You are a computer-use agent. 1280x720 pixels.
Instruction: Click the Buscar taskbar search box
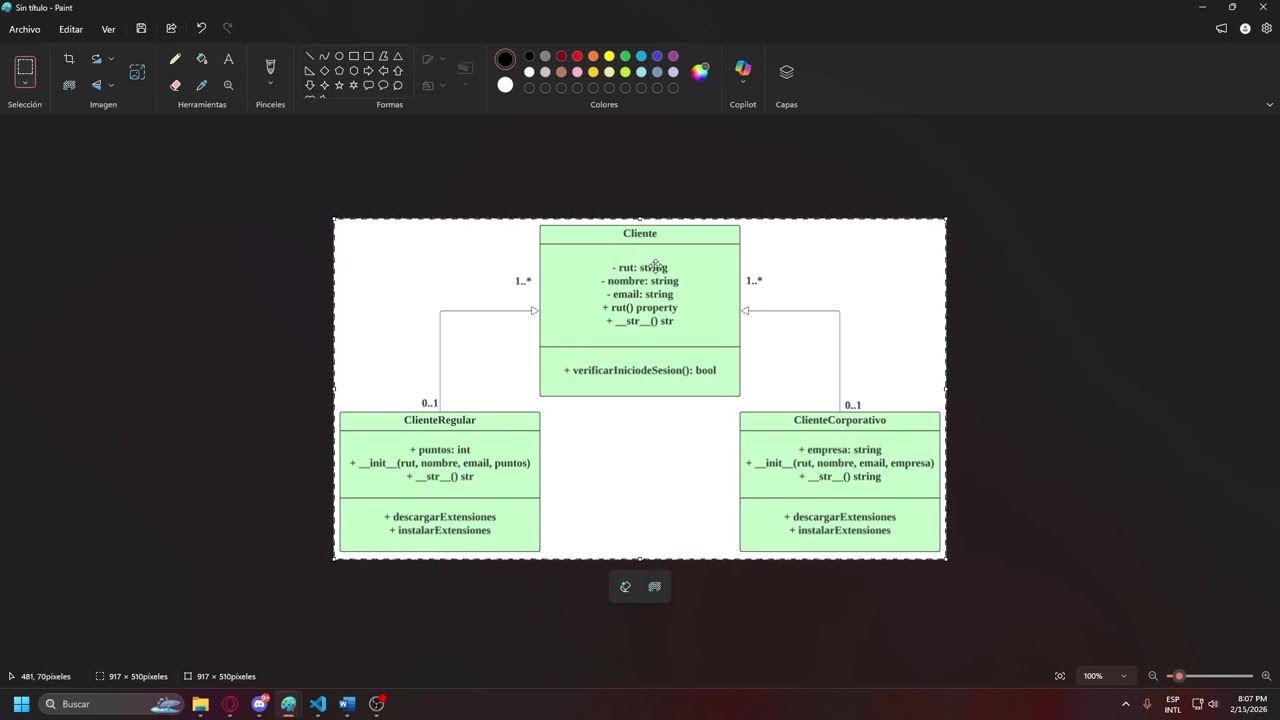(112, 704)
